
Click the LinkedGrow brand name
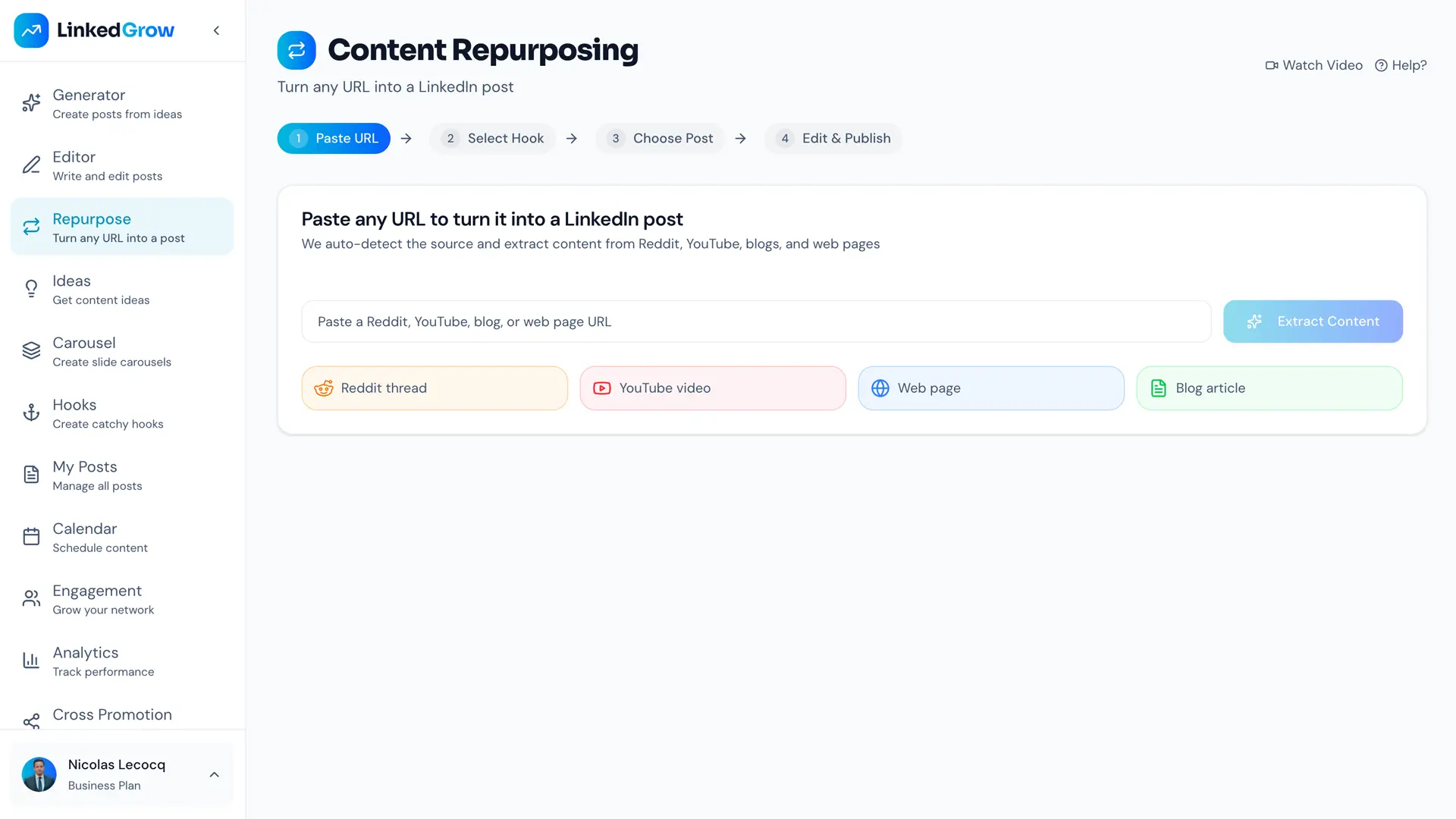click(x=115, y=30)
